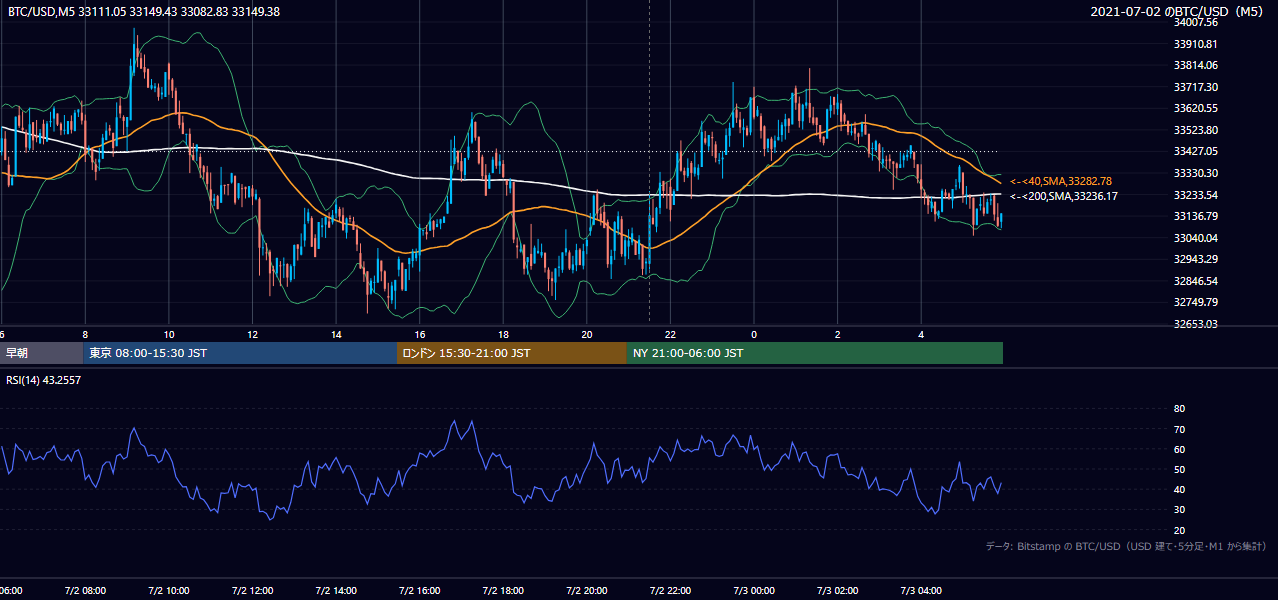The image size is (1278, 600).
Task: Click the BTC/USD,M5 price header text
Action: coord(143,11)
